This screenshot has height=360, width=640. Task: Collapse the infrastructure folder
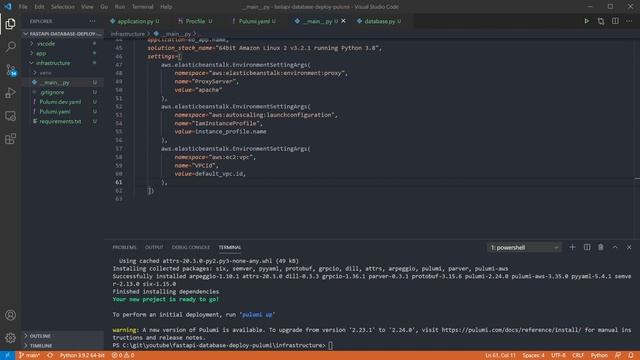coord(62,63)
